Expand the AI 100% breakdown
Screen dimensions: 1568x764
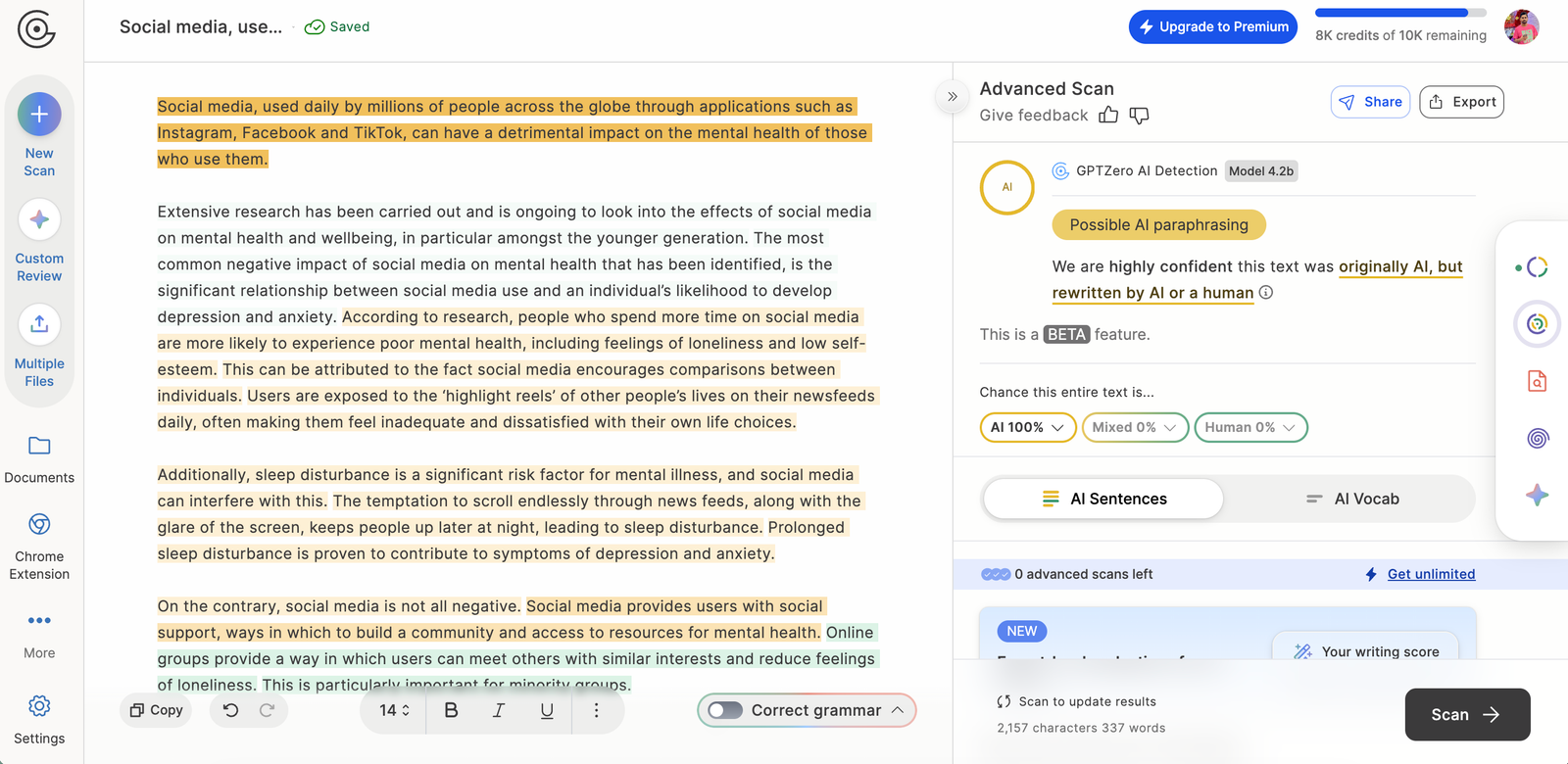[1027, 427]
